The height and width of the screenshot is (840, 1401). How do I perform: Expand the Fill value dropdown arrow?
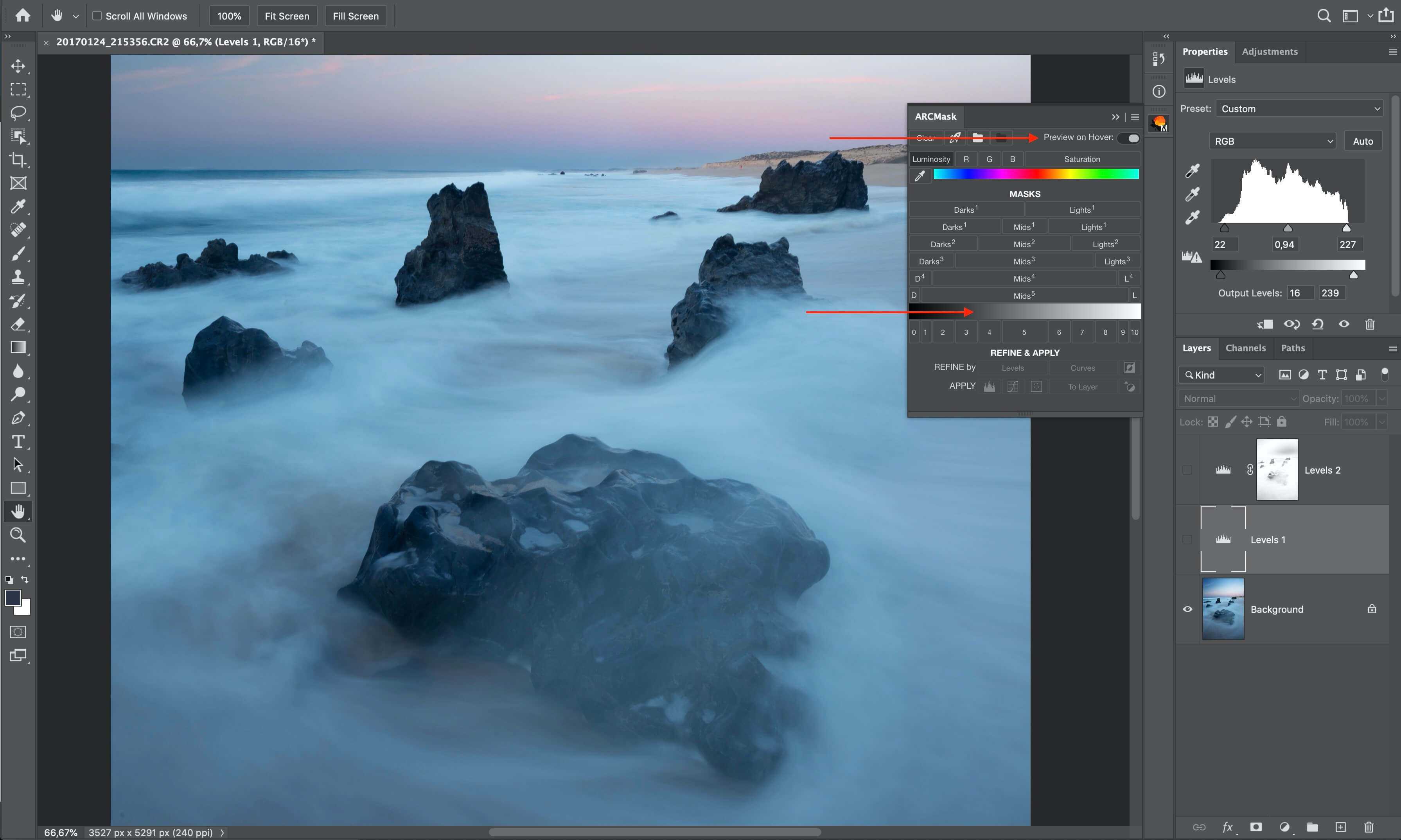[1382, 422]
